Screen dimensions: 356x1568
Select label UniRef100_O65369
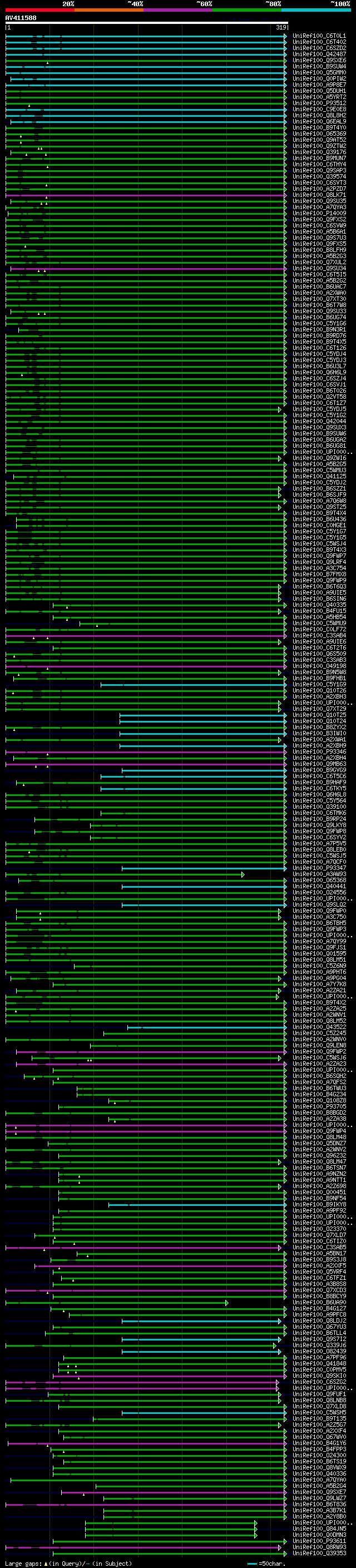pos(319,134)
